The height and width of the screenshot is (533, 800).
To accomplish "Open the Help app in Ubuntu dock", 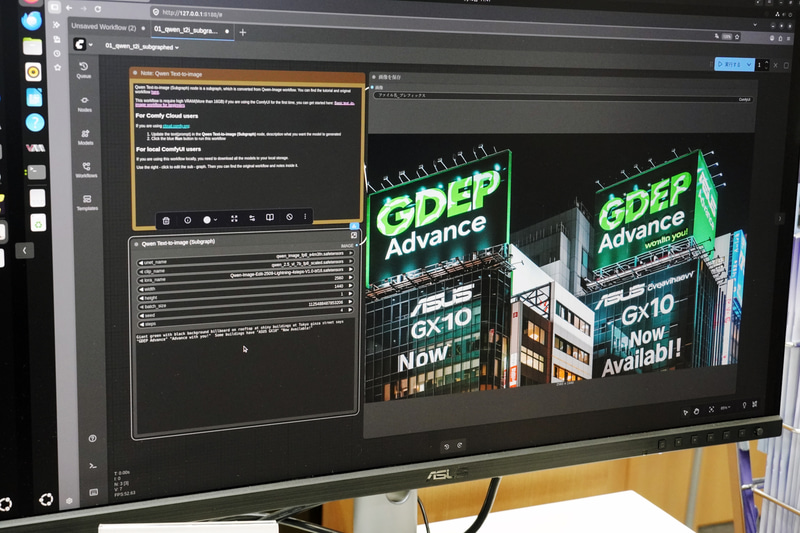I will [35, 122].
